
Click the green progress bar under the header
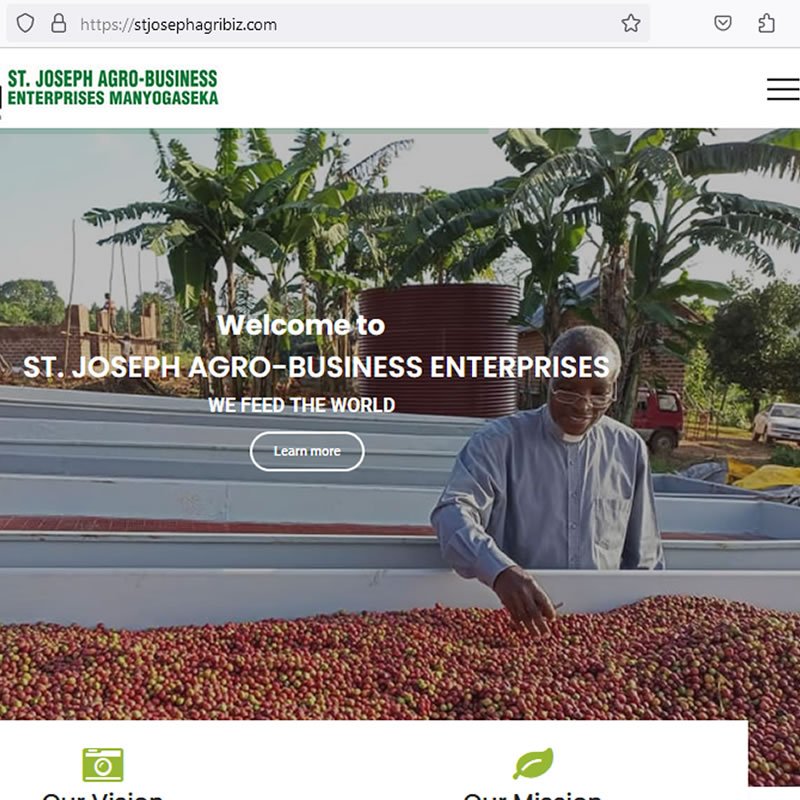pos(244,131)
